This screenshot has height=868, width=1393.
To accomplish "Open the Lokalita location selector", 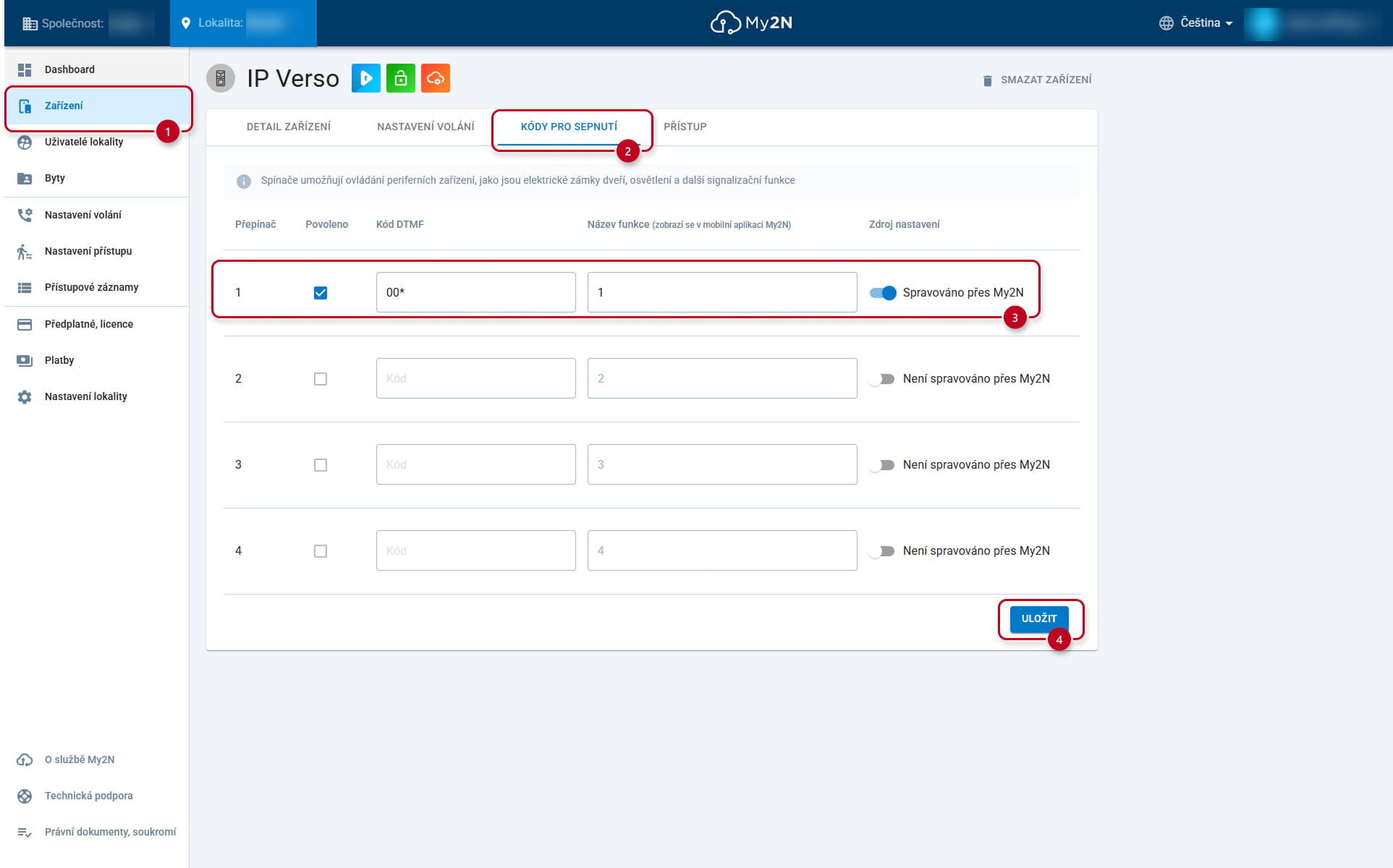I will [243, 23].
